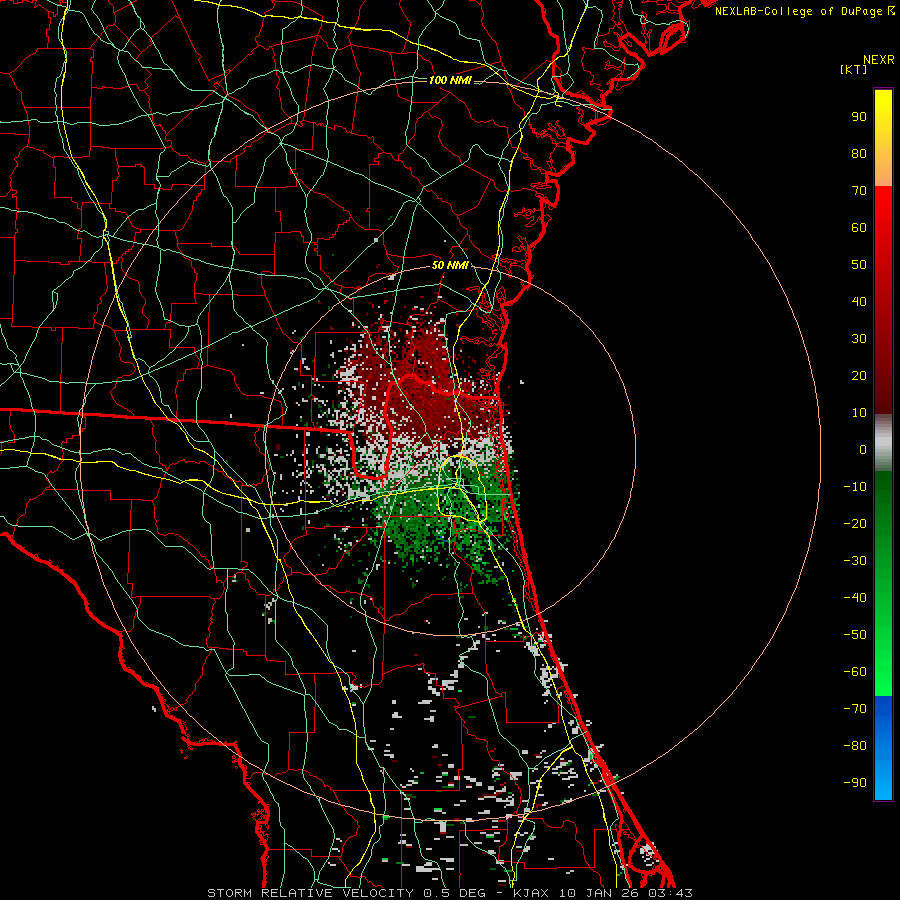
Task: Select the 100 NMI range ring label
Action: tap(450, 80)
